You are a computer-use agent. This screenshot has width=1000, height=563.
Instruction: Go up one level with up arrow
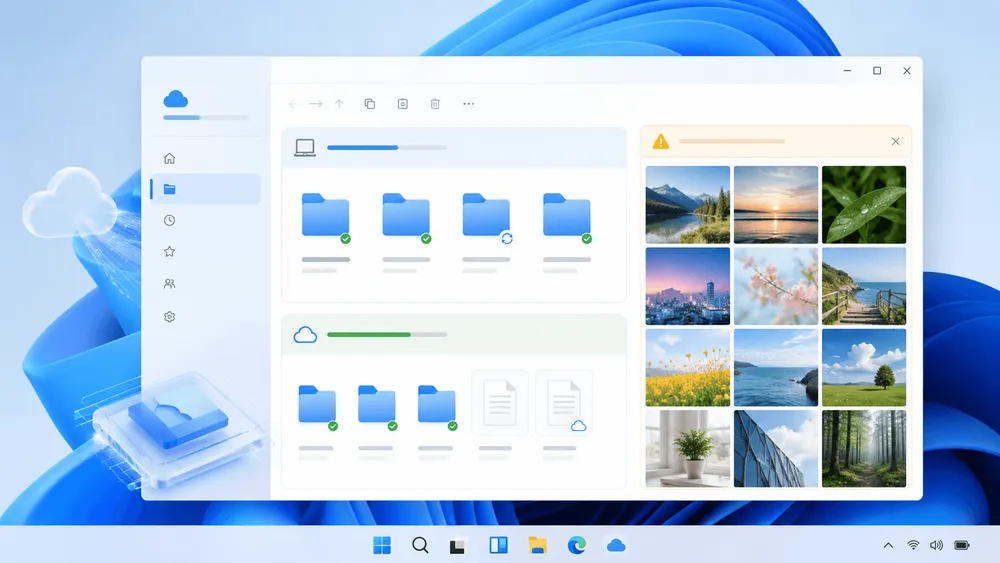339,104
